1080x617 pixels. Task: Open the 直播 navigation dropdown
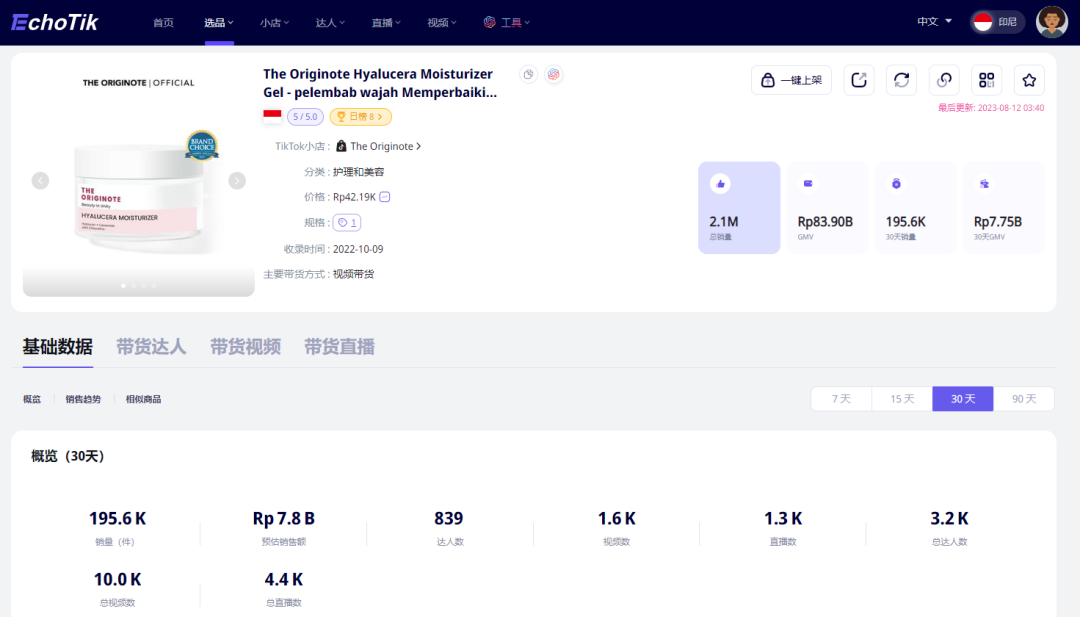(x=386, y=23)
